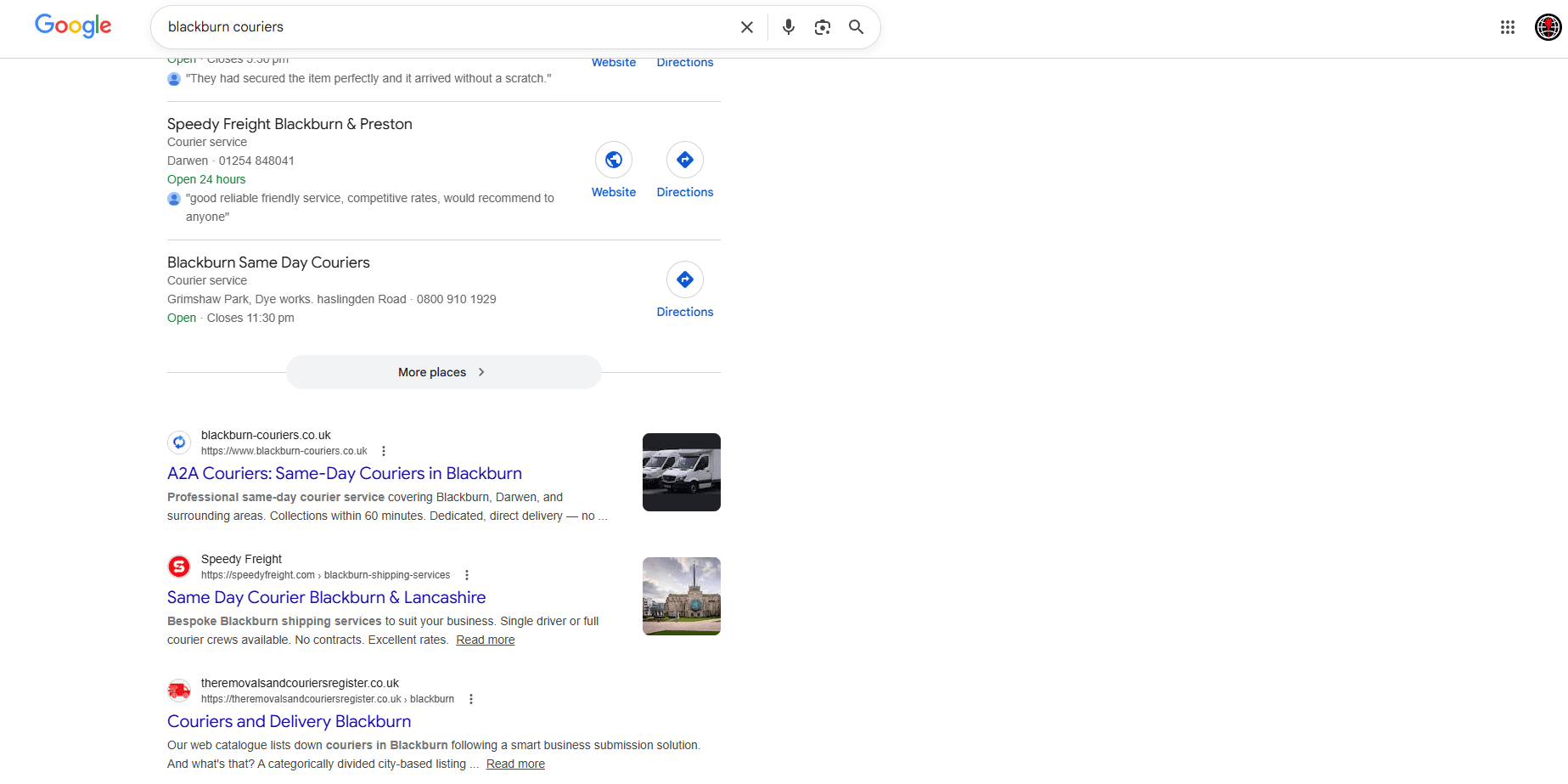
Task: Open Speedy Freight Blackburn & Preston listing
Action: (x=289, y=124)
